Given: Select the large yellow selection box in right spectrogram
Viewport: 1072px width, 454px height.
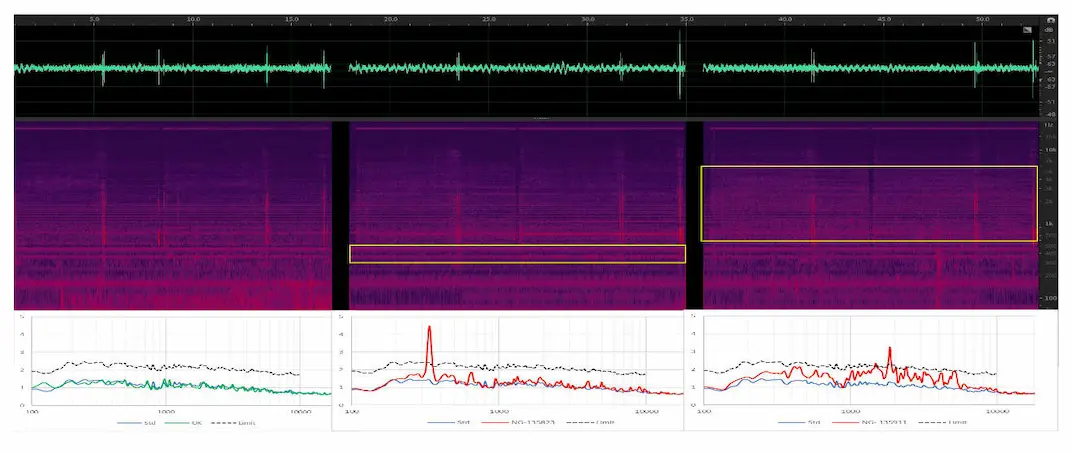Looking at the screenshot, I should click(x=868, y=203).
